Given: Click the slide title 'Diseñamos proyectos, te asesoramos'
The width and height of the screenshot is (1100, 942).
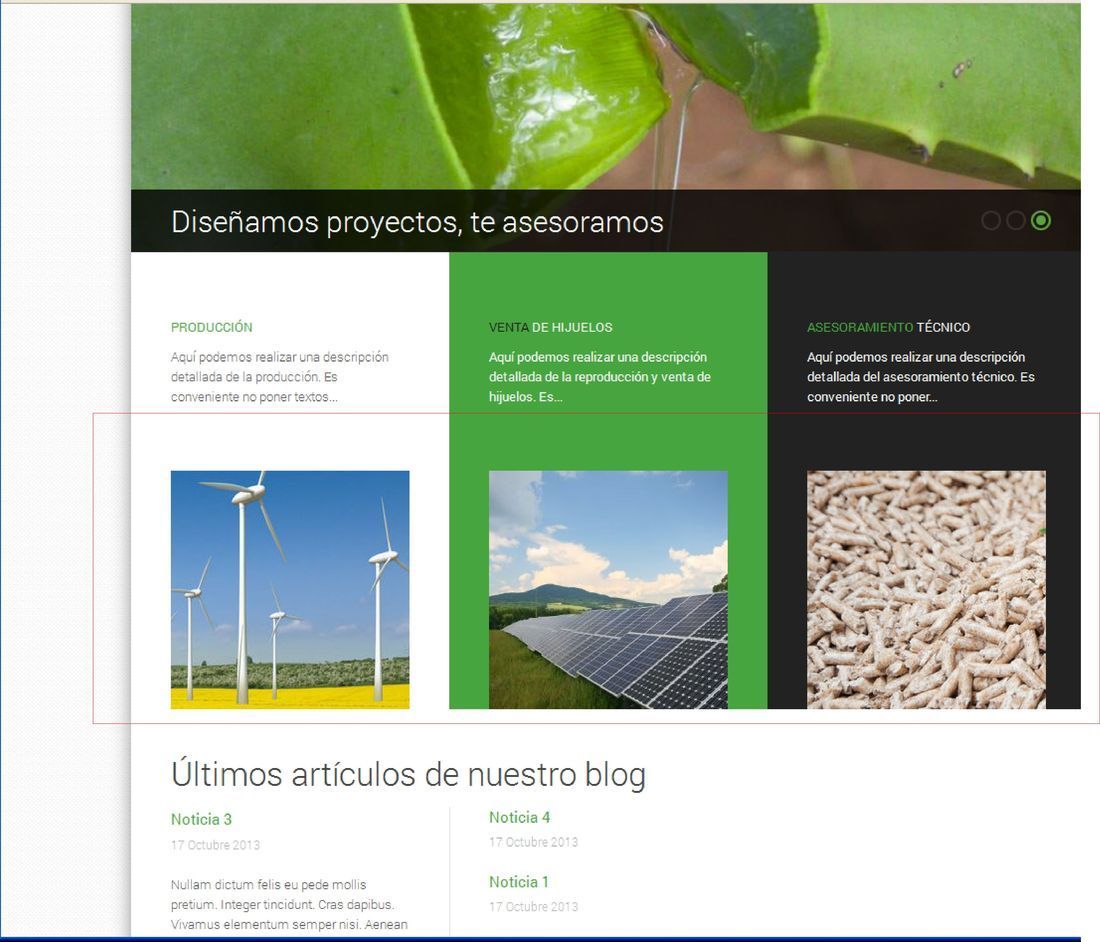Looking at the screenshot, I should coord(417,222).
